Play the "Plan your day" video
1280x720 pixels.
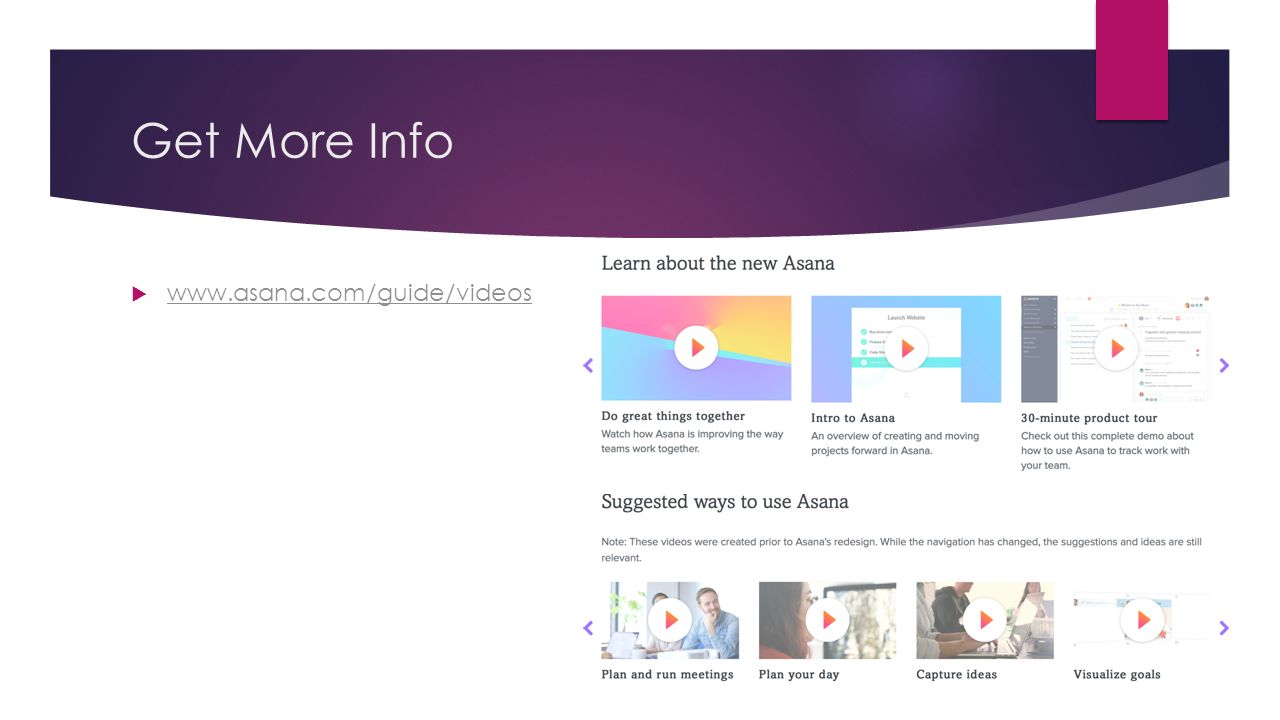click(828, 620)
